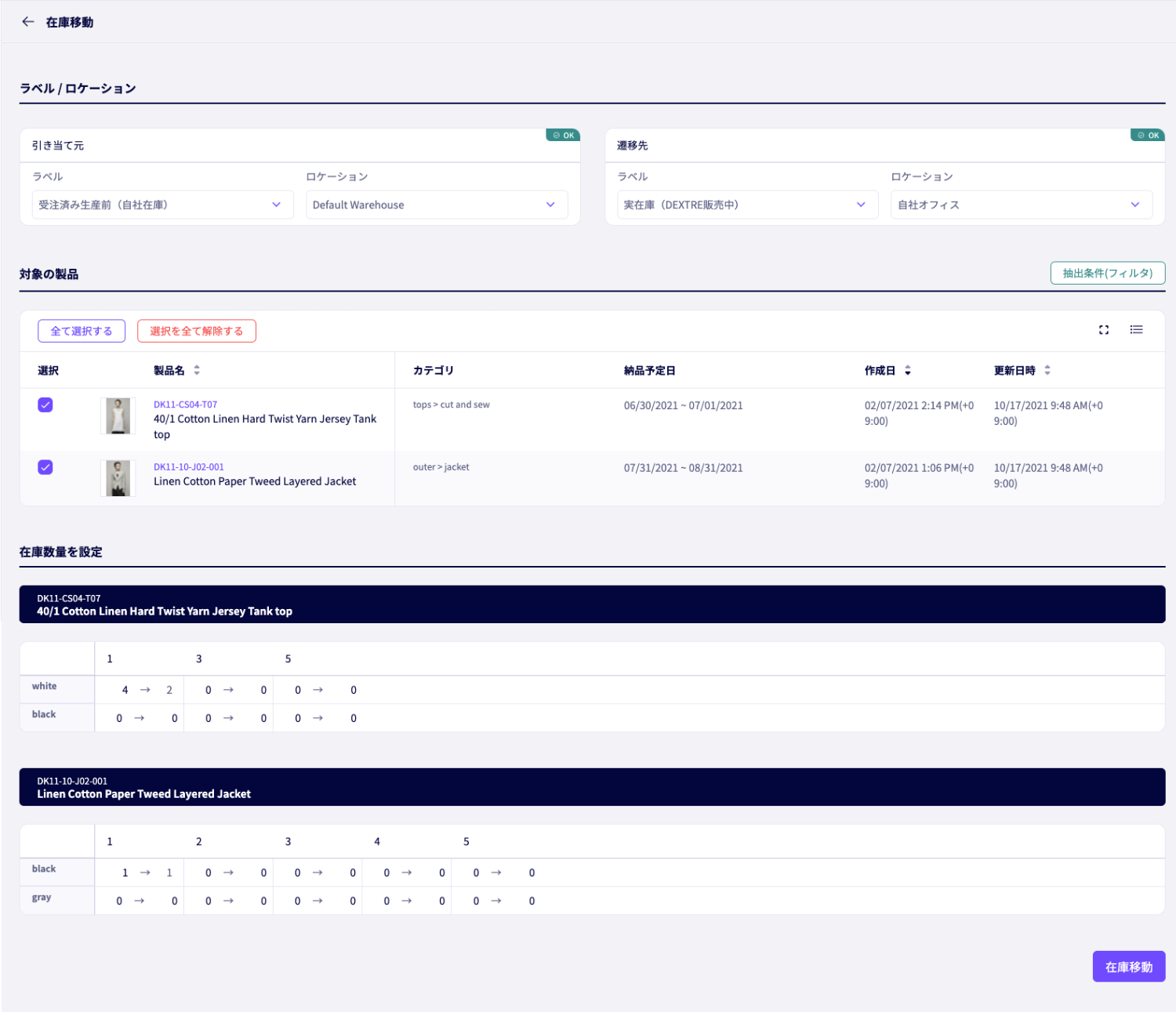Viewport: 1176px width, 1012px height.
Task: Uncheck the DK11-10-J02-001 product checkbox
Action: (x=45, y=468)
